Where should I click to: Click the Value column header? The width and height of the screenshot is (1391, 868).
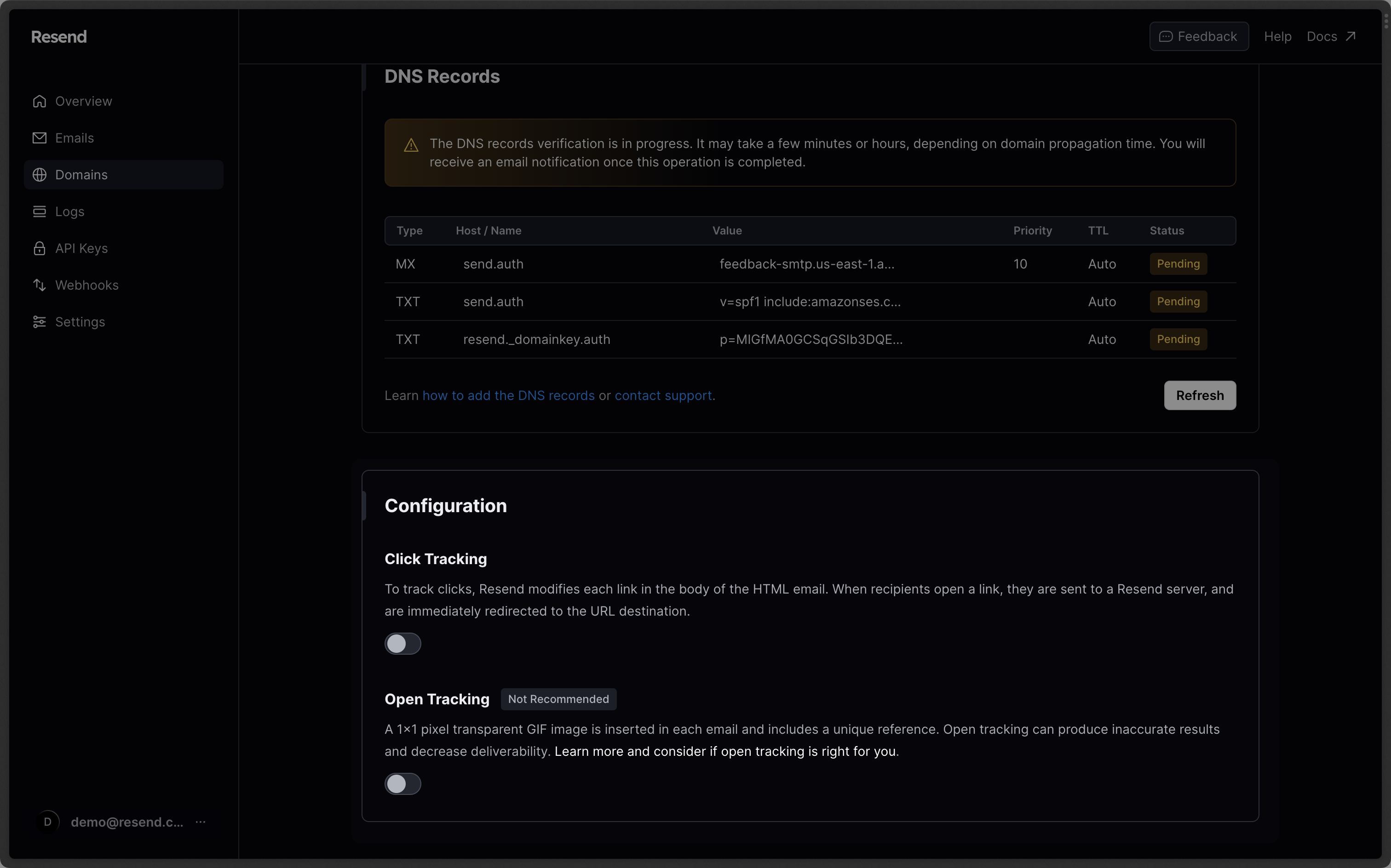coord(727,231)
